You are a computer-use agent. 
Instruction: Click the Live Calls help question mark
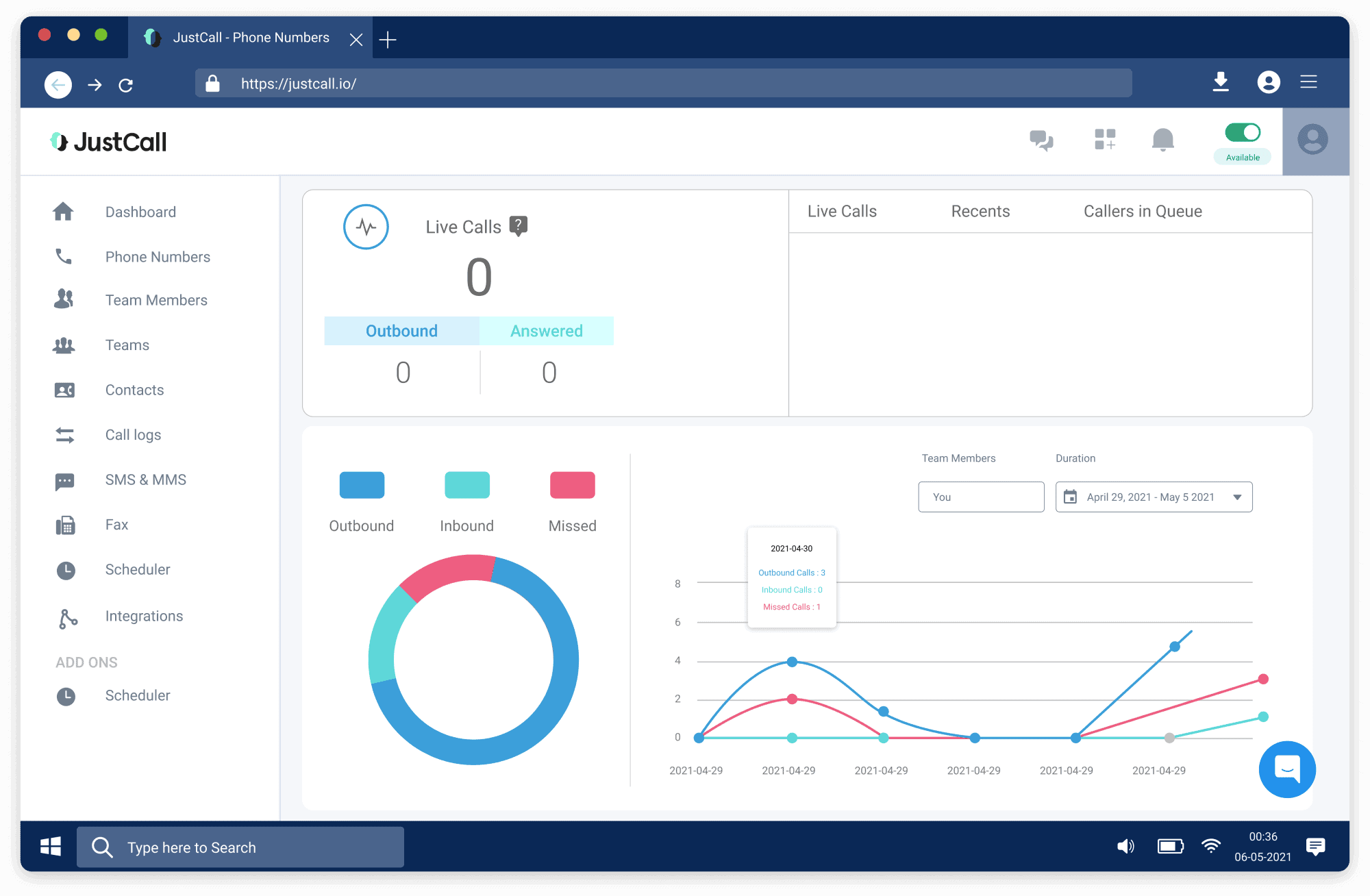pos(519,224)
